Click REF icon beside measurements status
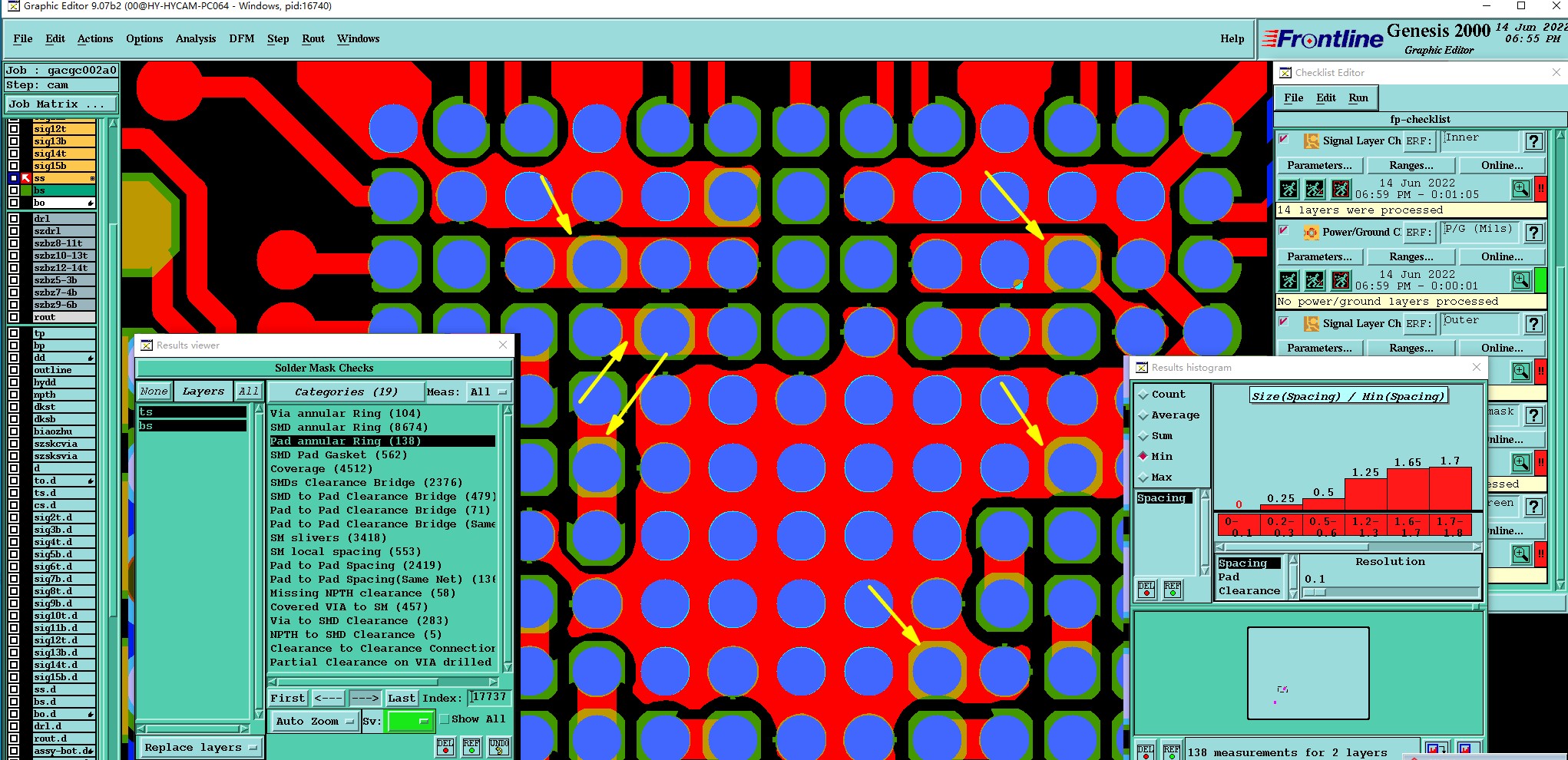Screen dimensions: 1568x760 point(1171,752)
